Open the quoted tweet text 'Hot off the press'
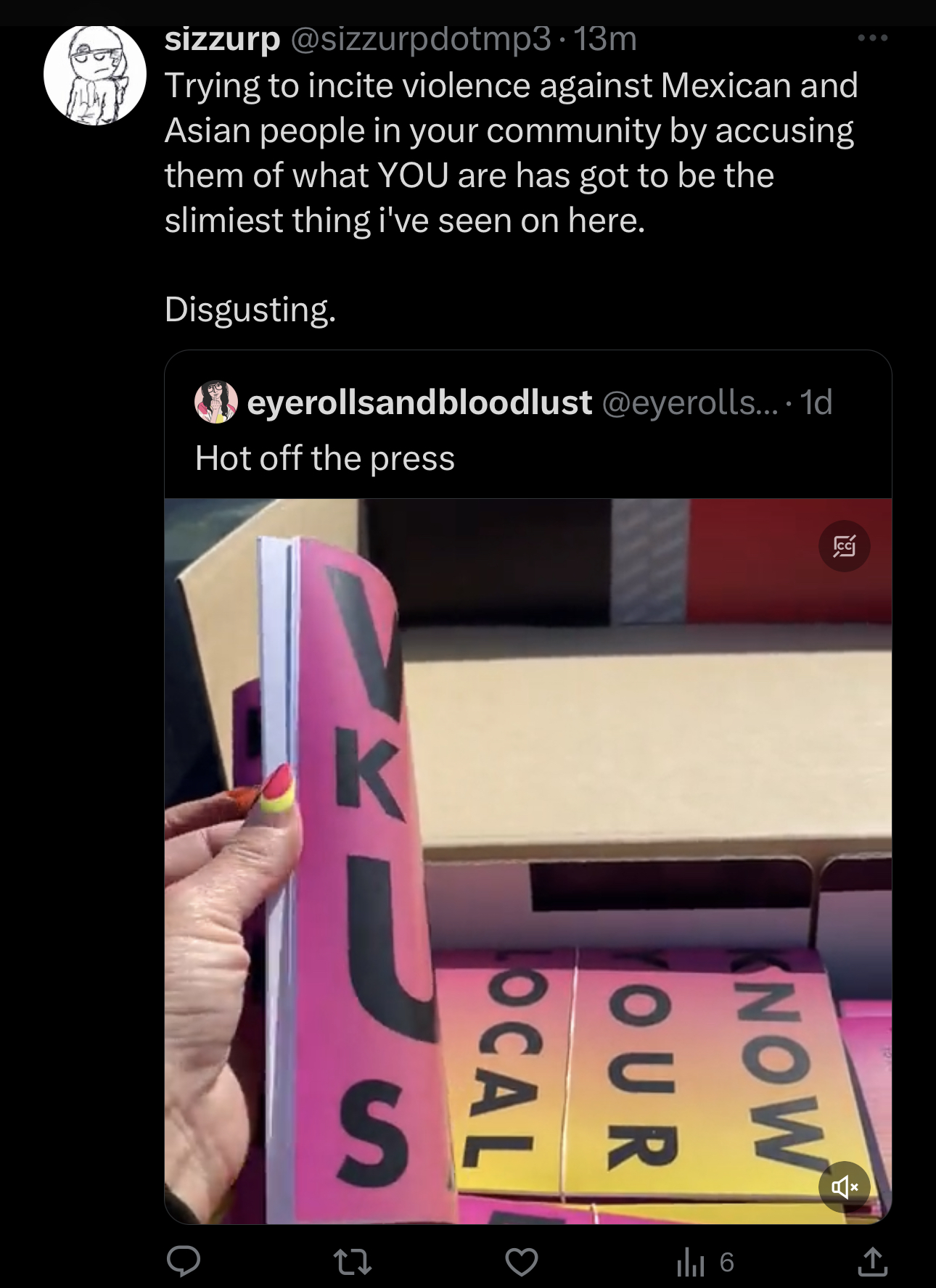This screenshot has width=936, height=1288. [x=324, y=458]
